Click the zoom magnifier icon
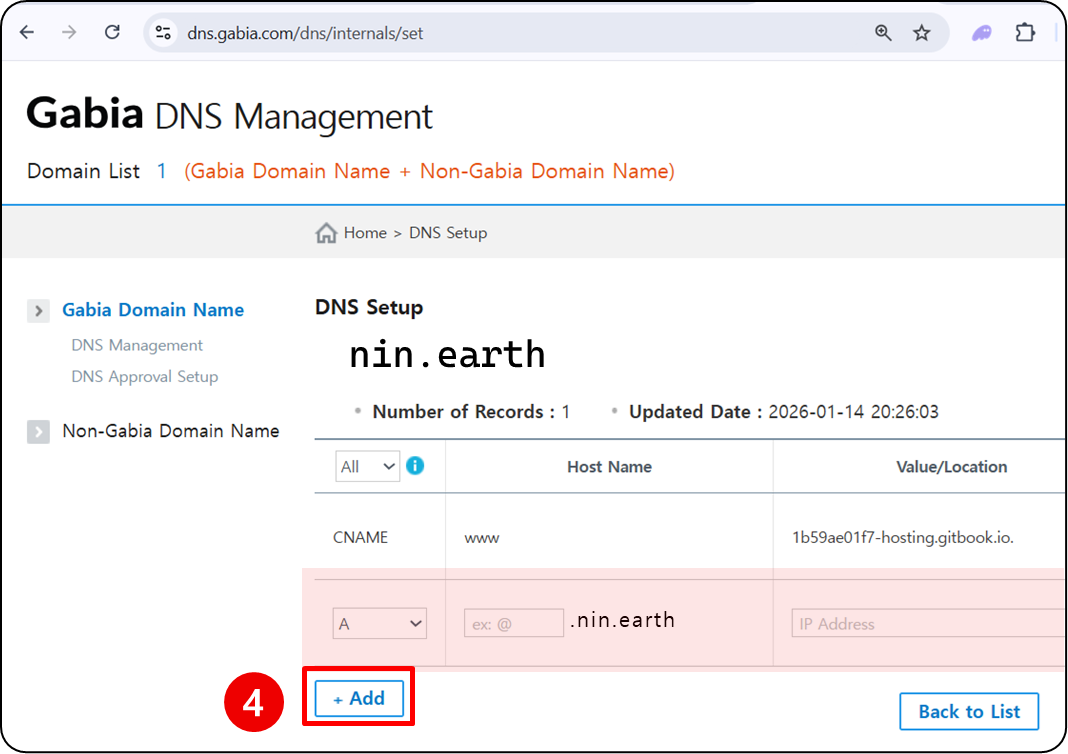The height and width of the screenshot is (754, 1068). (x=883, y=33)
